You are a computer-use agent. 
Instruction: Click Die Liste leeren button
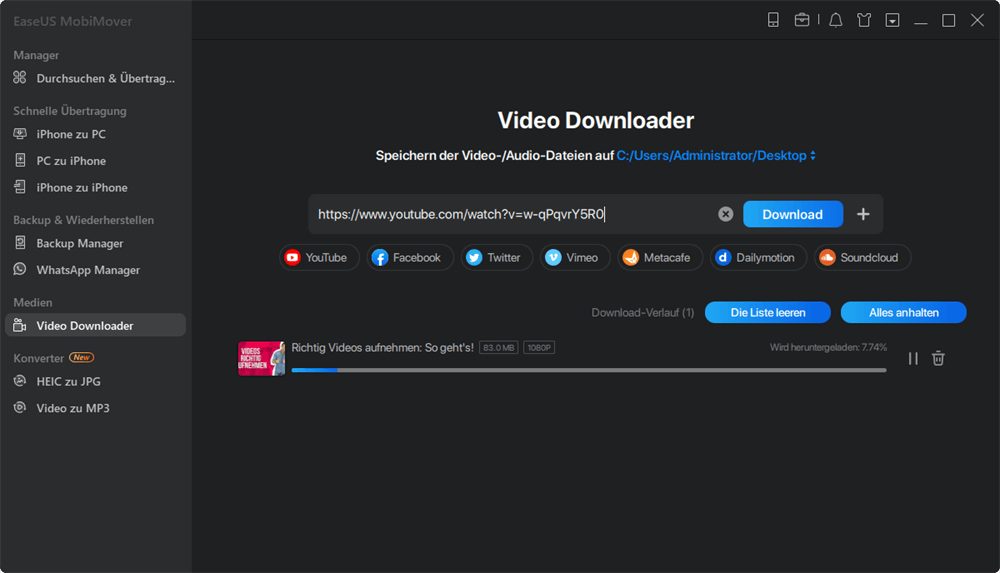point(768,313)
